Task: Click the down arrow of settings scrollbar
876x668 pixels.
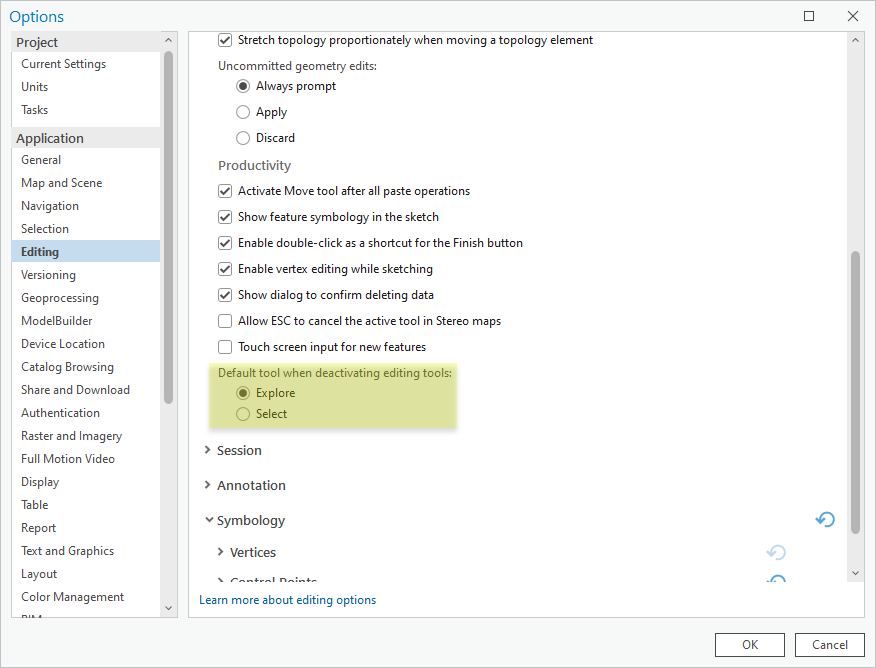Action: coord(855,573)
